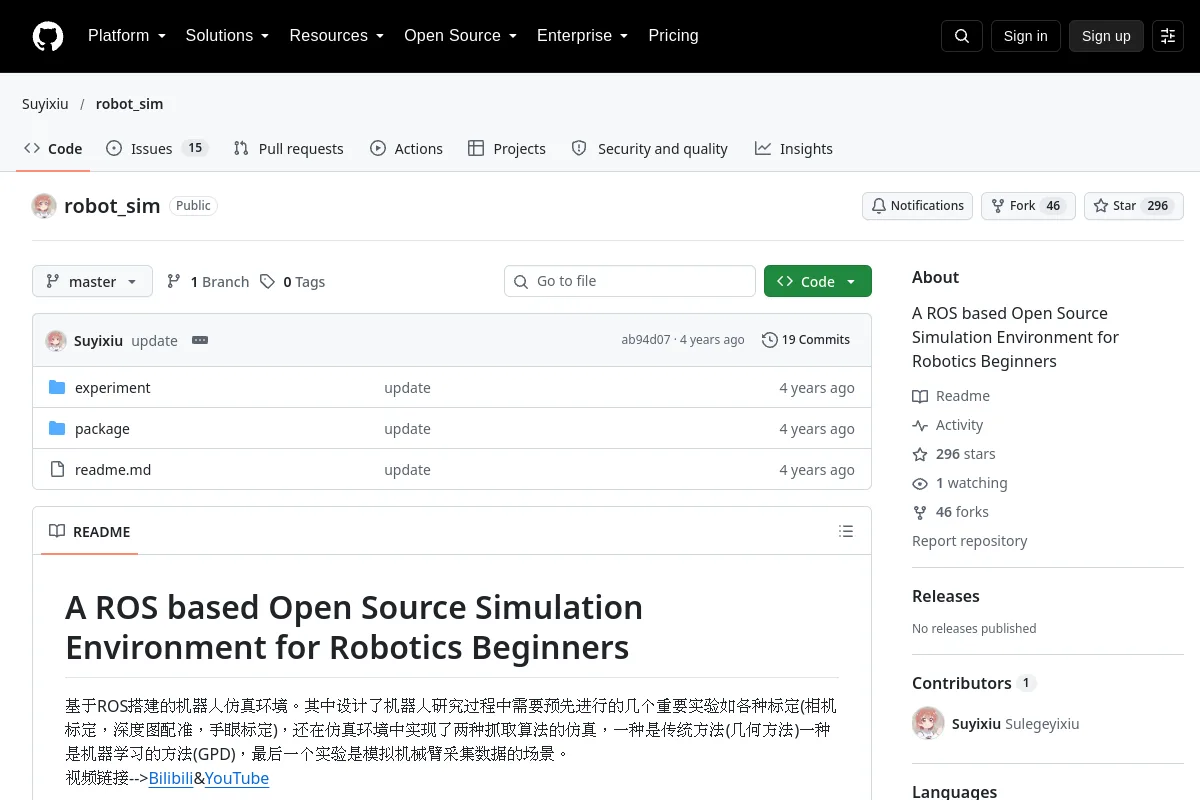The image size is (1200, 800).
Task: Click the robot_sim repository title
Action: pyautogui.click(x=112, y=206)
